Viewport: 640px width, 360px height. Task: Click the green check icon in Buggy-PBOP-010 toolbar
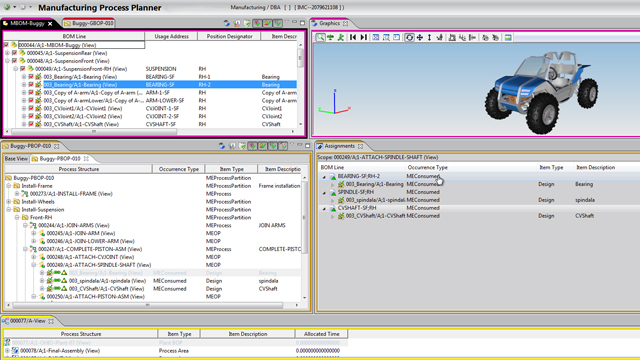pyautogui.click(x=273, y=146)
